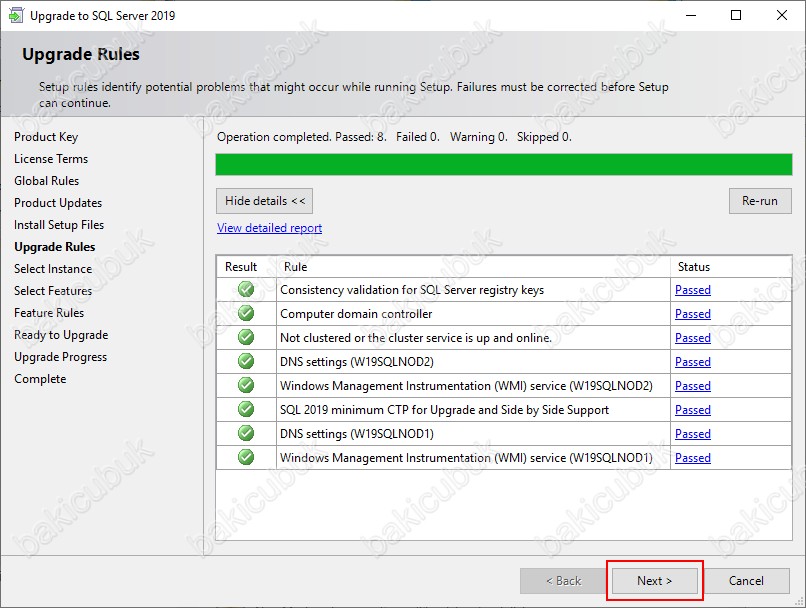Select the Ready to Upgrade step
Viewport: 806px width, 608px height.
(x=61, y=335)
